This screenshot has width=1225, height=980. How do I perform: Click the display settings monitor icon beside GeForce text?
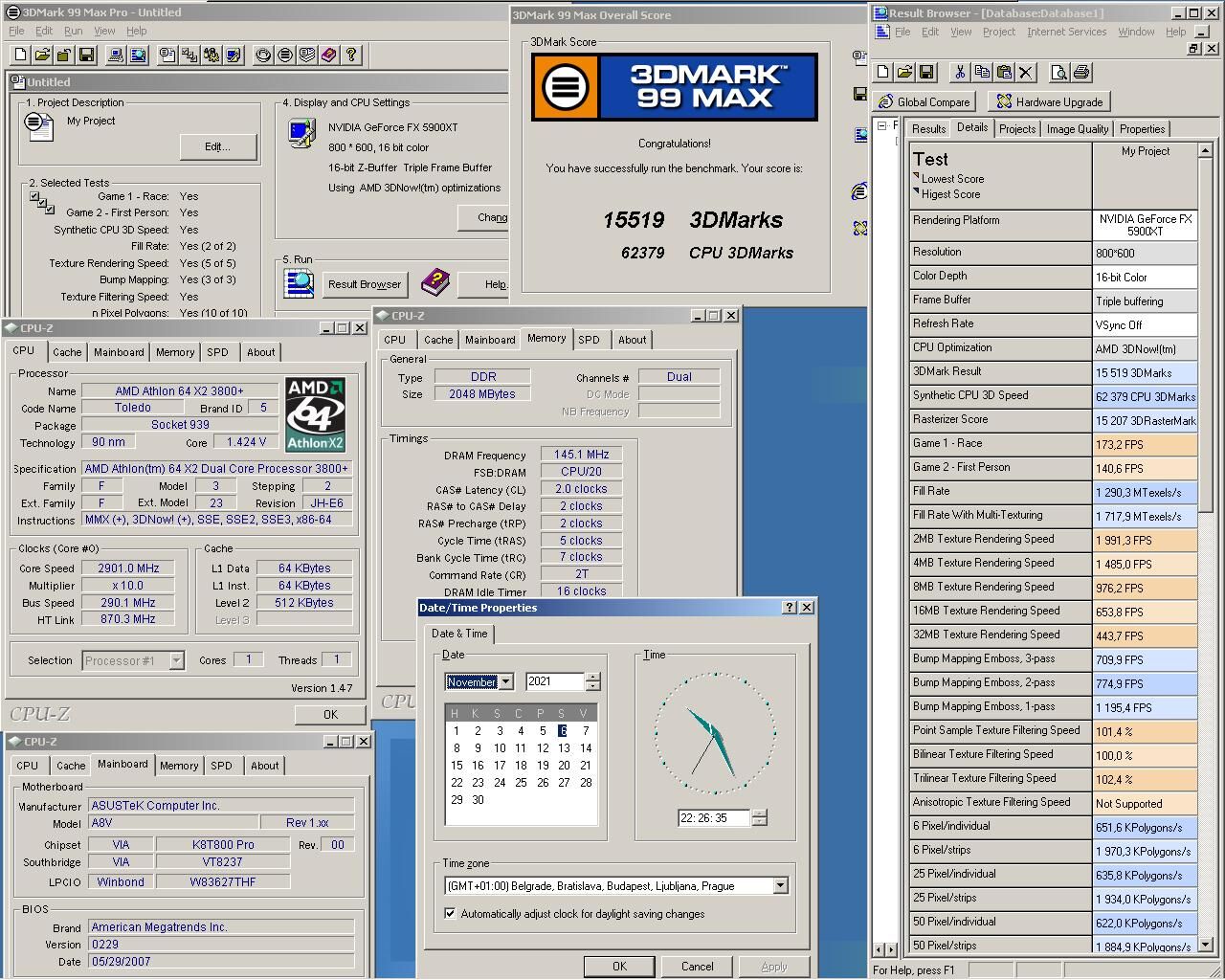click(301, 131)
